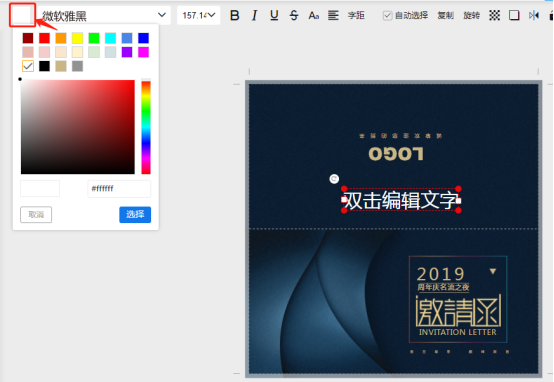Confirm color with blue 选择 button
The image size is (554, 382).
[x=135, y=214]
